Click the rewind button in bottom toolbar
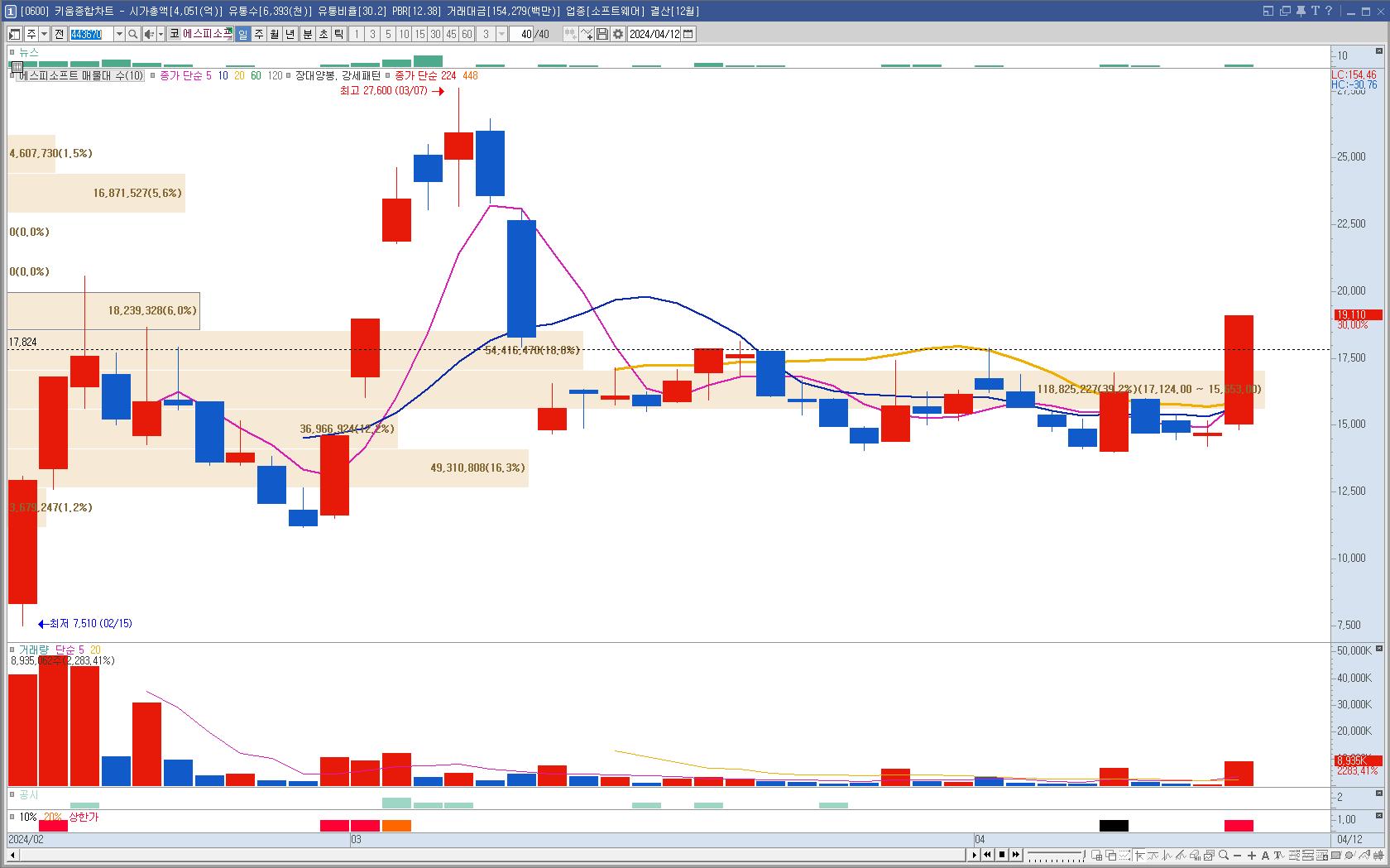Screen dimensions: 1390x868 point(987,855)
